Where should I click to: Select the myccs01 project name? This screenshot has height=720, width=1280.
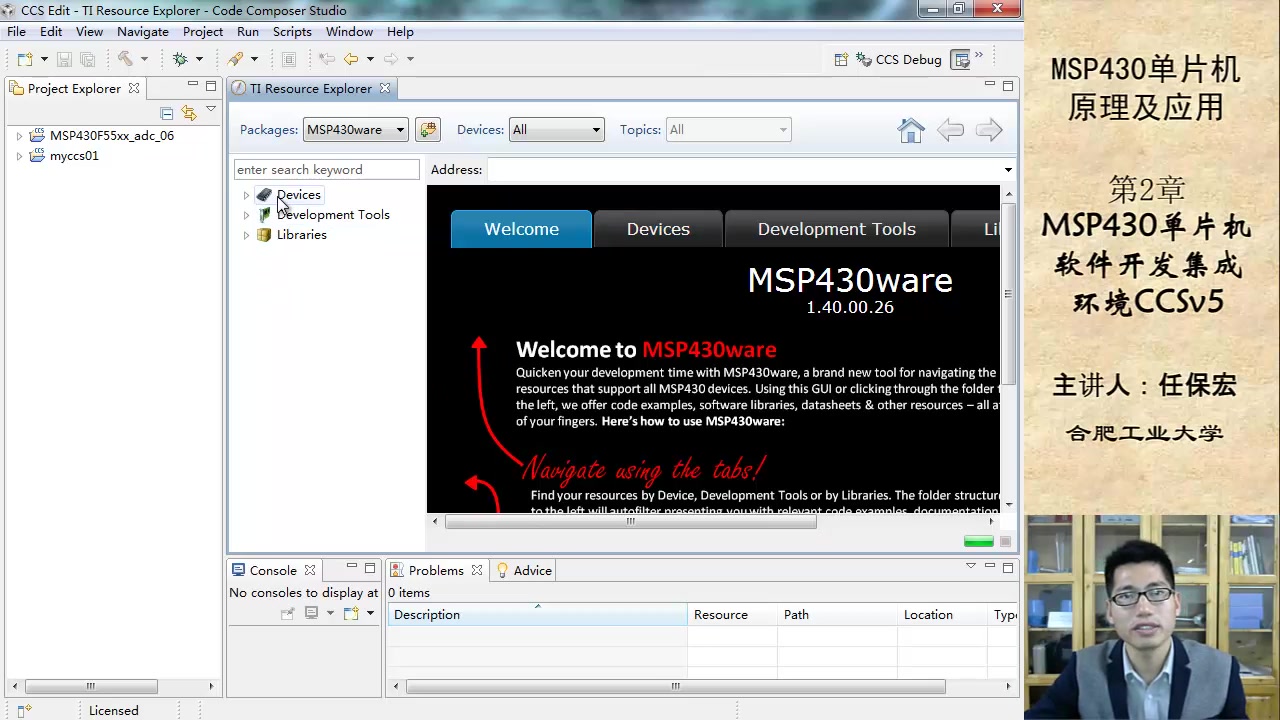74,156
